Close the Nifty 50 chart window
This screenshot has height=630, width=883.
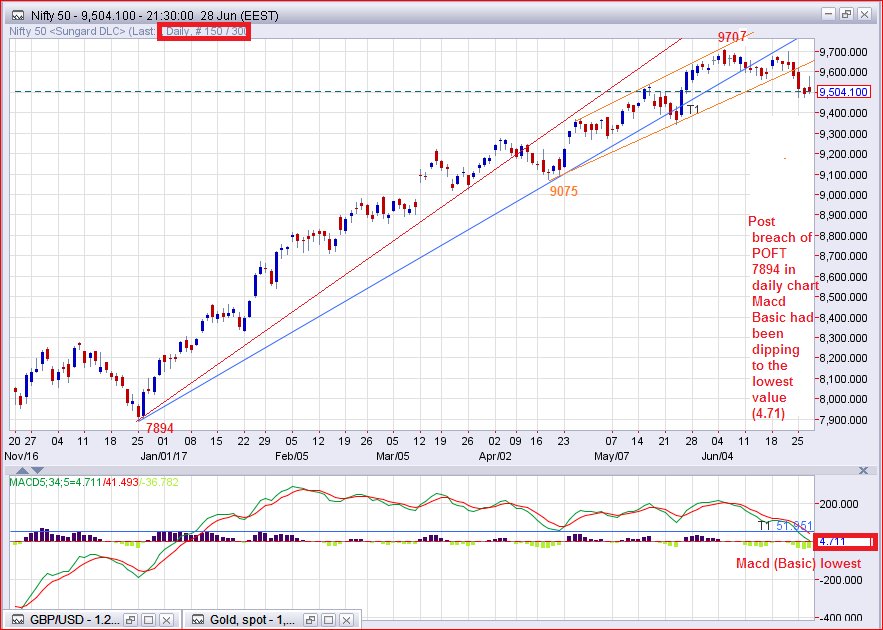(x=864, y=14)
